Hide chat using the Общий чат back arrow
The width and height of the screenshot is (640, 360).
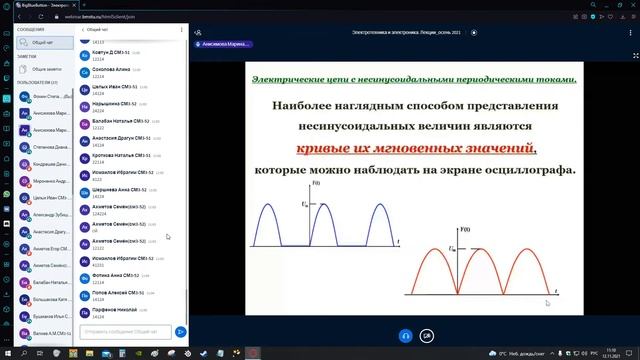click(94, 30)
